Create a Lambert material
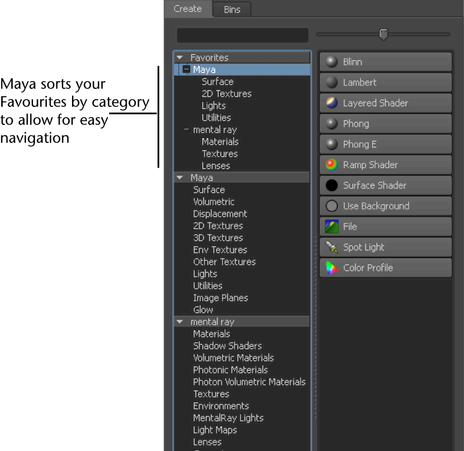The height and width of the screenshot is (451, 464). pyautogui.click(x=386, y=82)
